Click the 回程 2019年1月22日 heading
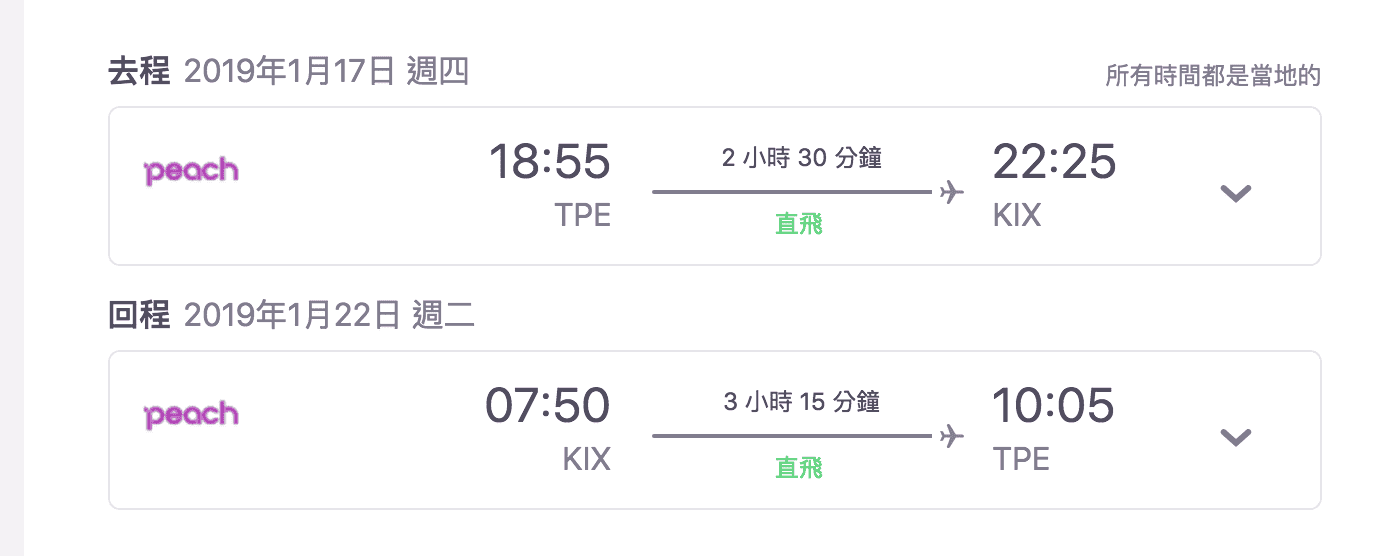The image size is (1390, 556). tap(291, 316)
